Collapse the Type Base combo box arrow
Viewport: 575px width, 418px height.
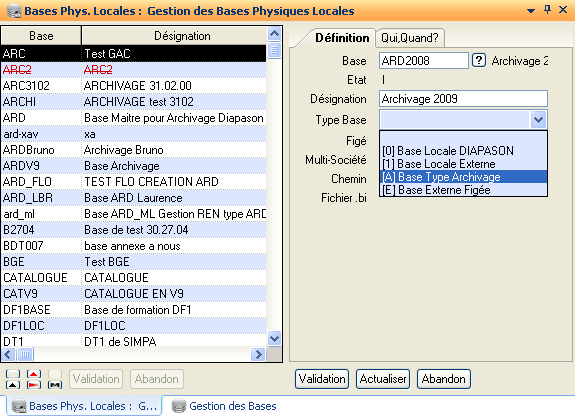pos(538,120)
